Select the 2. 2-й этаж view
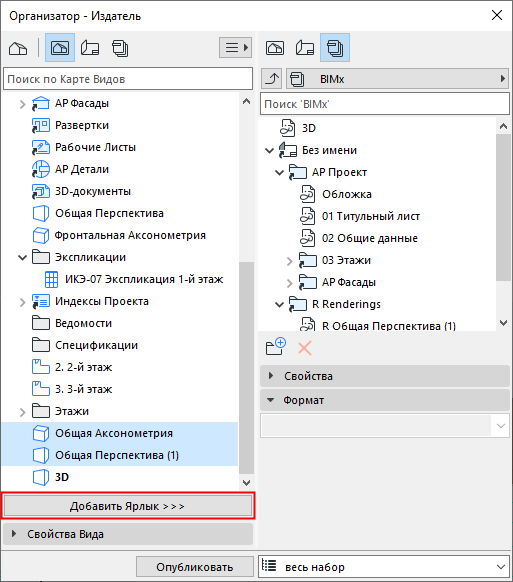Image resolution: width=513 pixels, height=582 pixels. [x=84, y=367]
